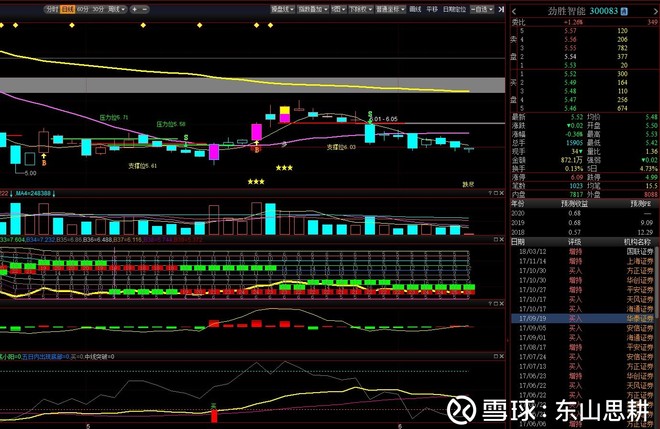Image resolution: width=660 pixels, height=429 pixels.
Task: Click buy level 1 price 5.52
Action: 570,74
